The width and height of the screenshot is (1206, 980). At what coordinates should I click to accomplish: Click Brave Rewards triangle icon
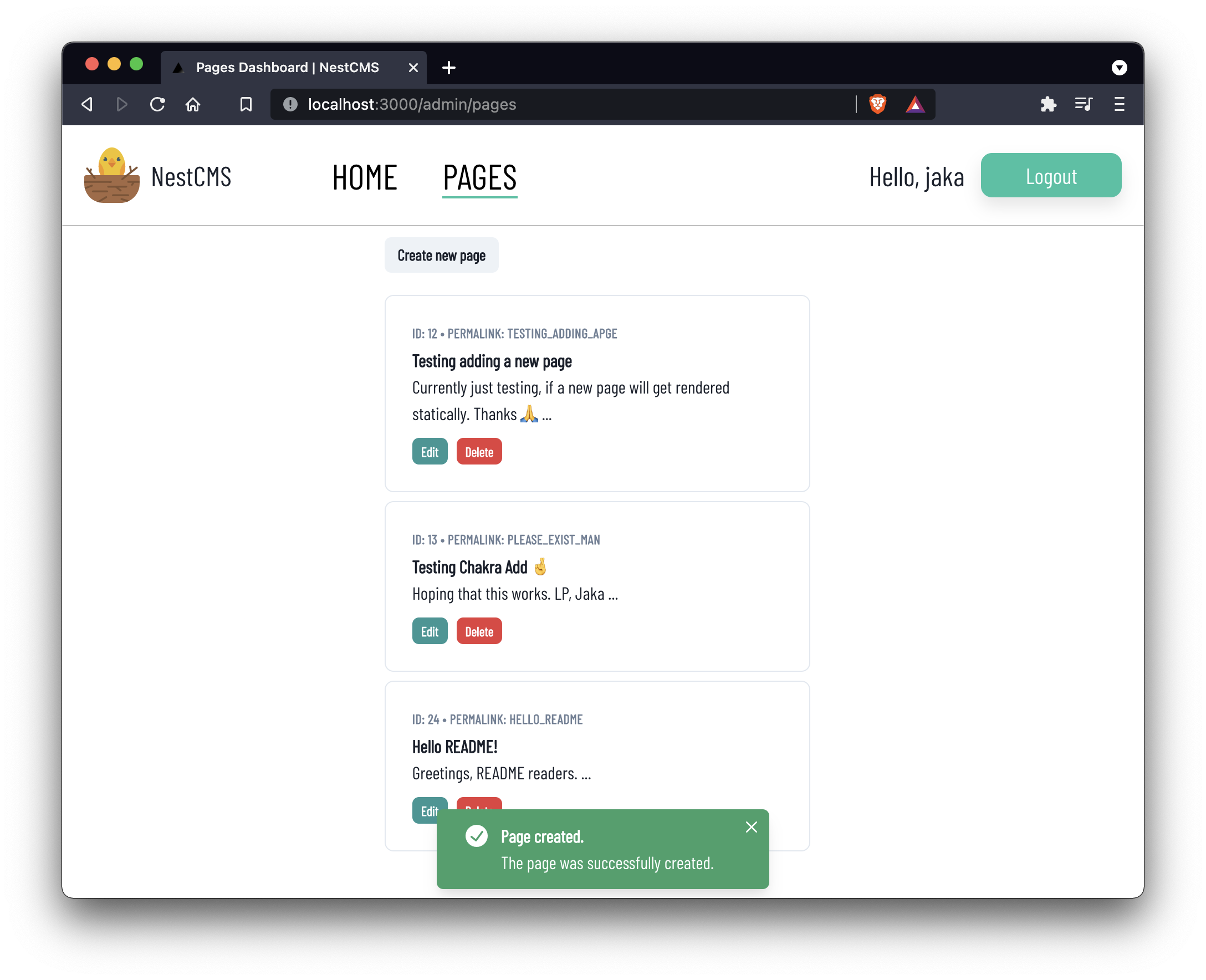pyautogui.click(x=915, y=104)
